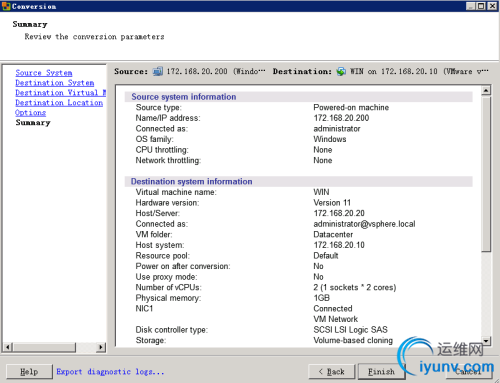Image resolution: width=500 pixels, height=383 pixels.
Task: Click the summary vertical scrollbar thumb
Action: (486, 174)
